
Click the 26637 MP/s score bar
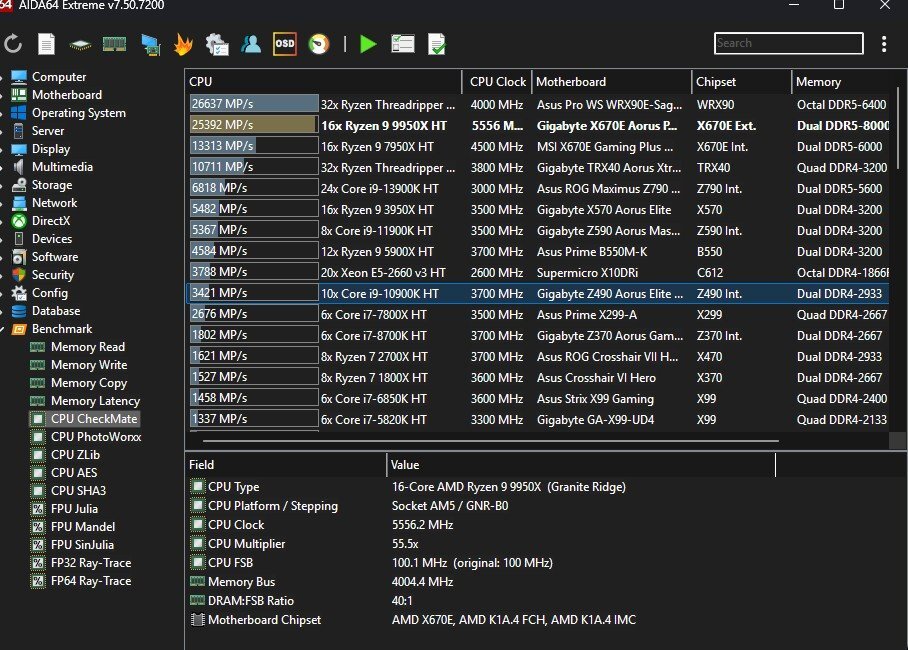coord(254,104)
